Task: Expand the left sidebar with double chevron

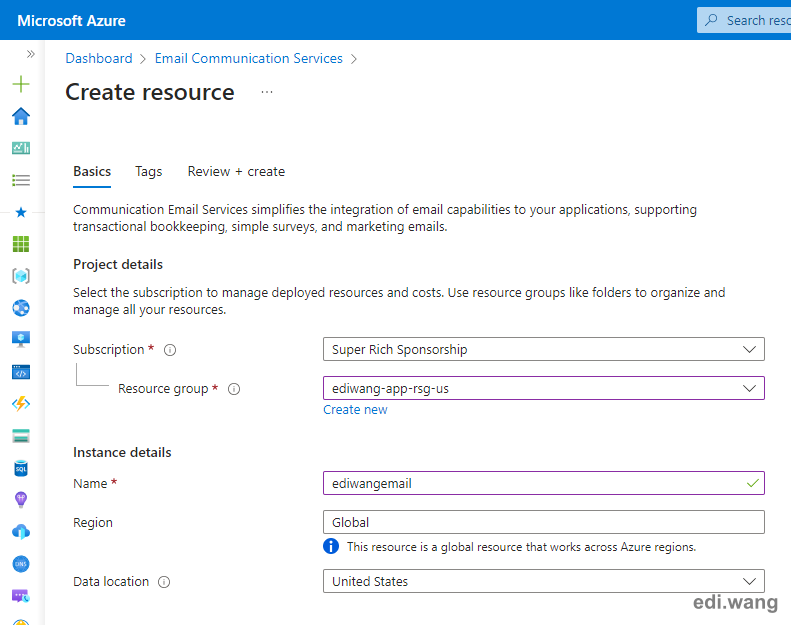Action: (31, 54)
